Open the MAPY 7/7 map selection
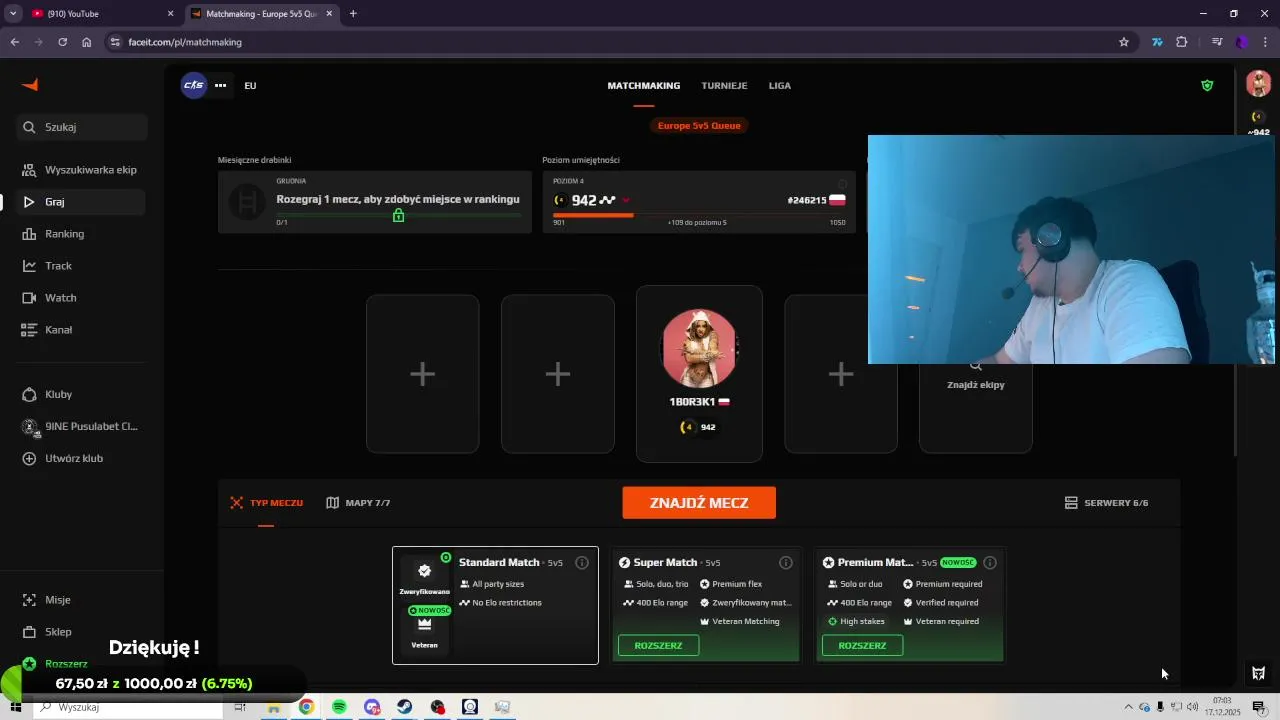Viewport: 1280px width, 720px height. (358, 503)
